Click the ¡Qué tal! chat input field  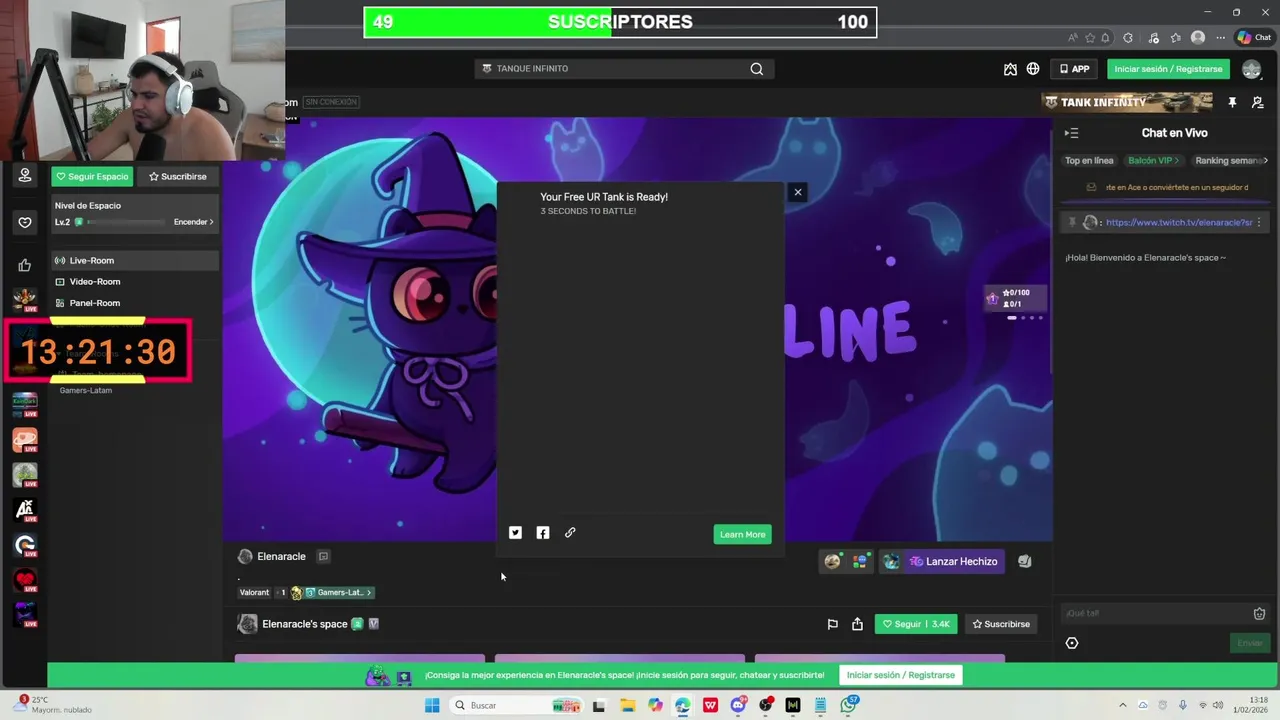tap(1155, 614)
